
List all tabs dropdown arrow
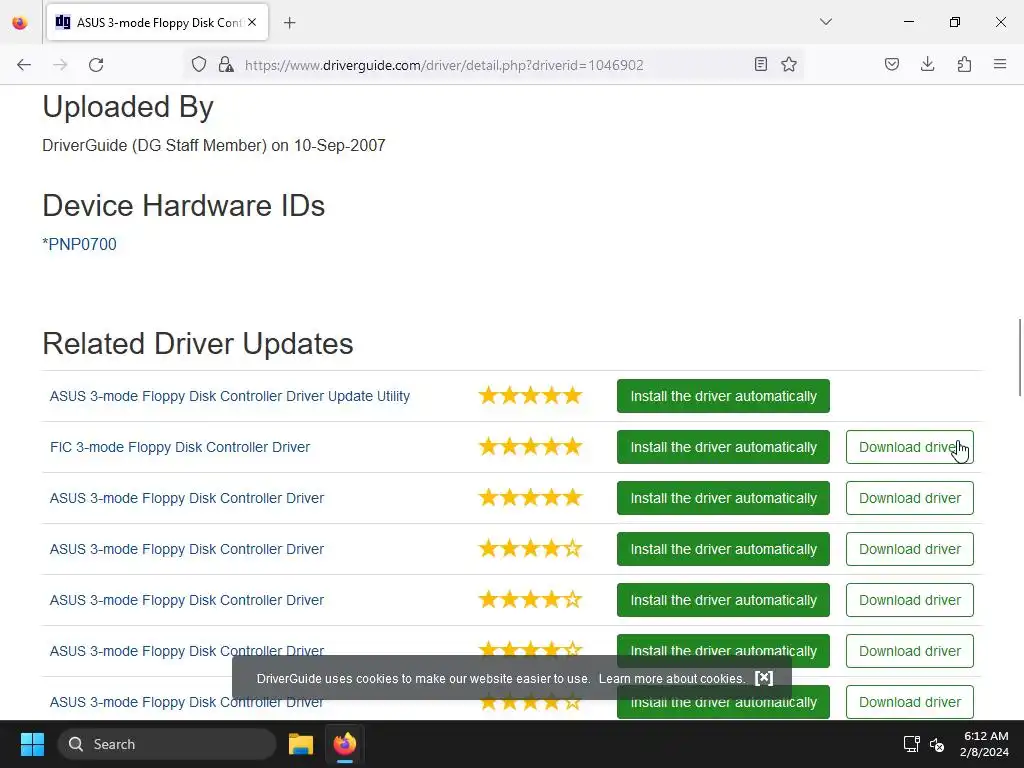click(x=825, y=22)
